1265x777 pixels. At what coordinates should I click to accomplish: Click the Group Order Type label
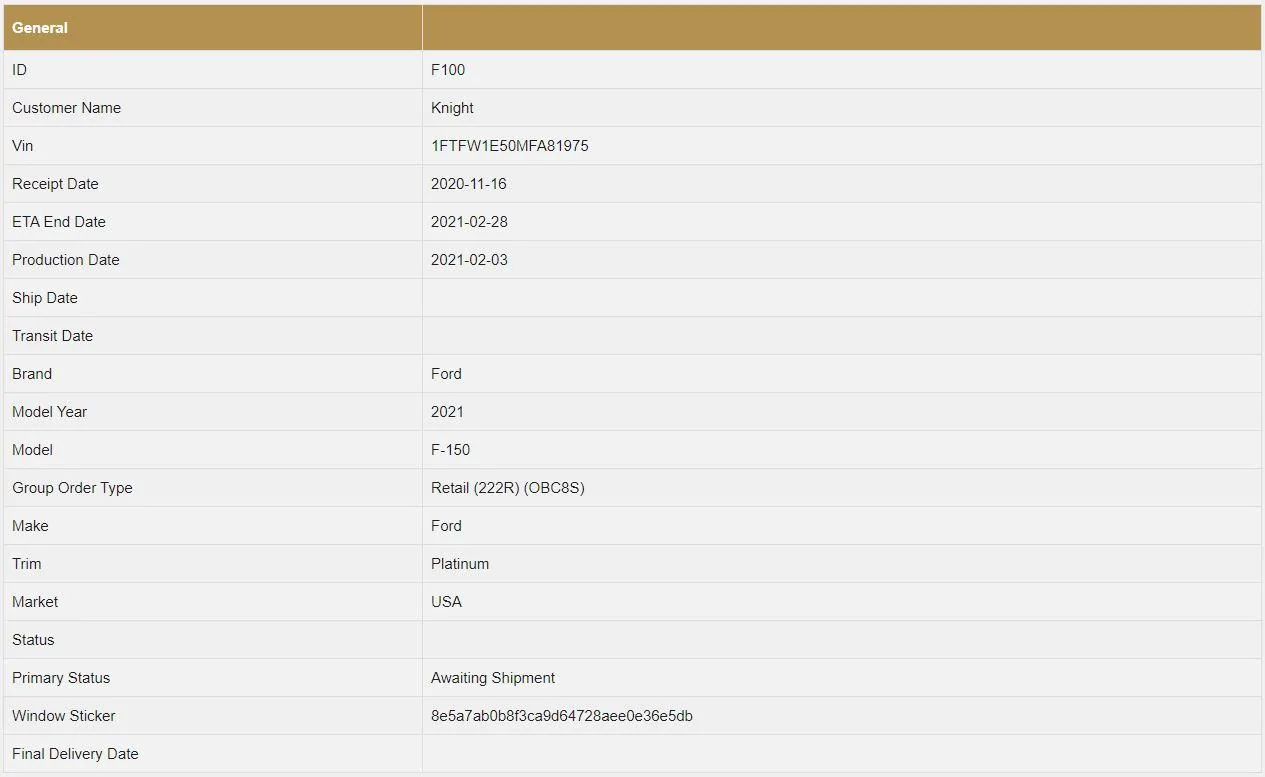[72, 488]
